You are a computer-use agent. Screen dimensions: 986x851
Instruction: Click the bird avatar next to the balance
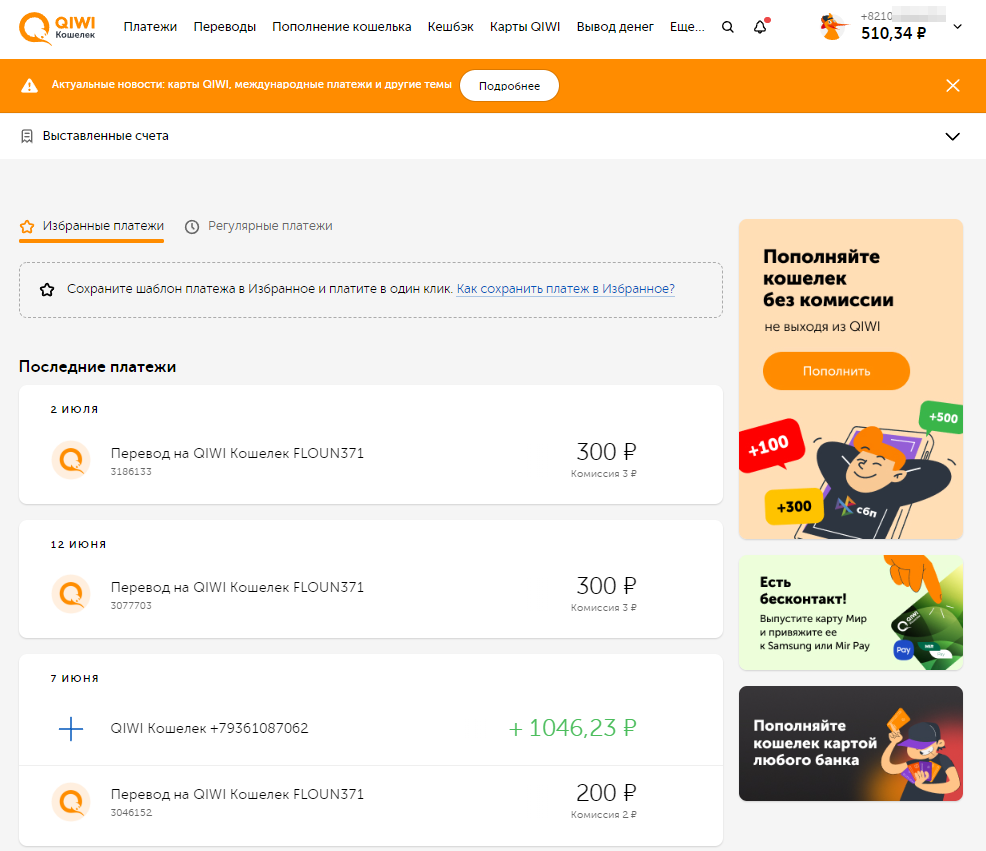click(833, 27)
